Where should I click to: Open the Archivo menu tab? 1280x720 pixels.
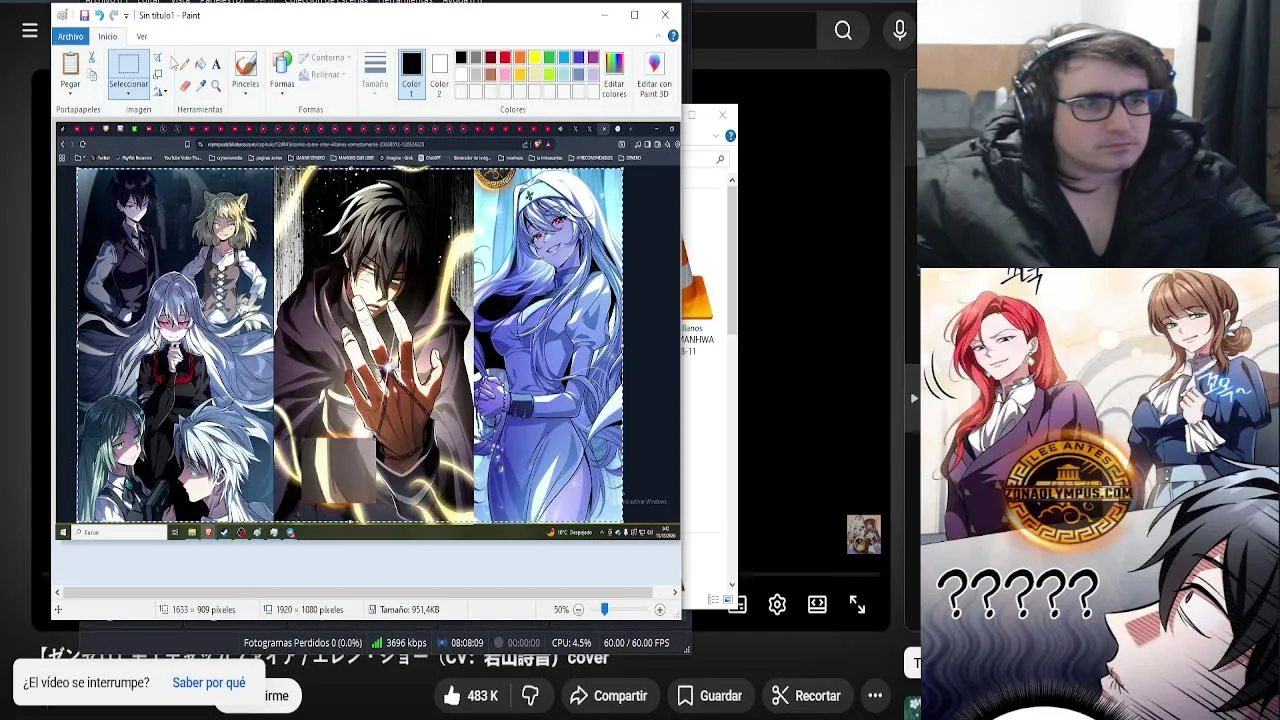(x=70, y=36)
